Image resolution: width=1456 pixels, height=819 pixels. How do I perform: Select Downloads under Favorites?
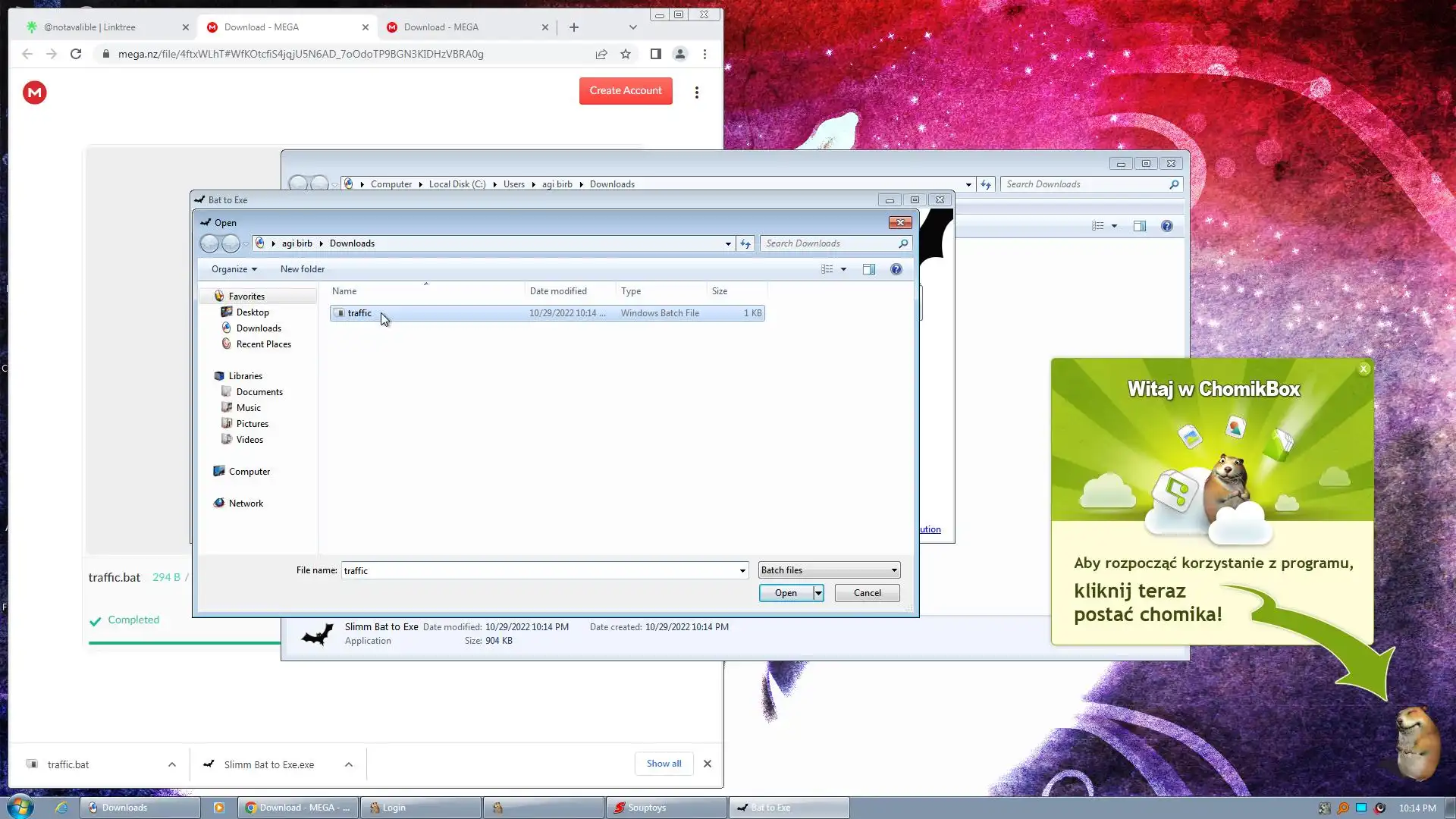click(259, 328)
